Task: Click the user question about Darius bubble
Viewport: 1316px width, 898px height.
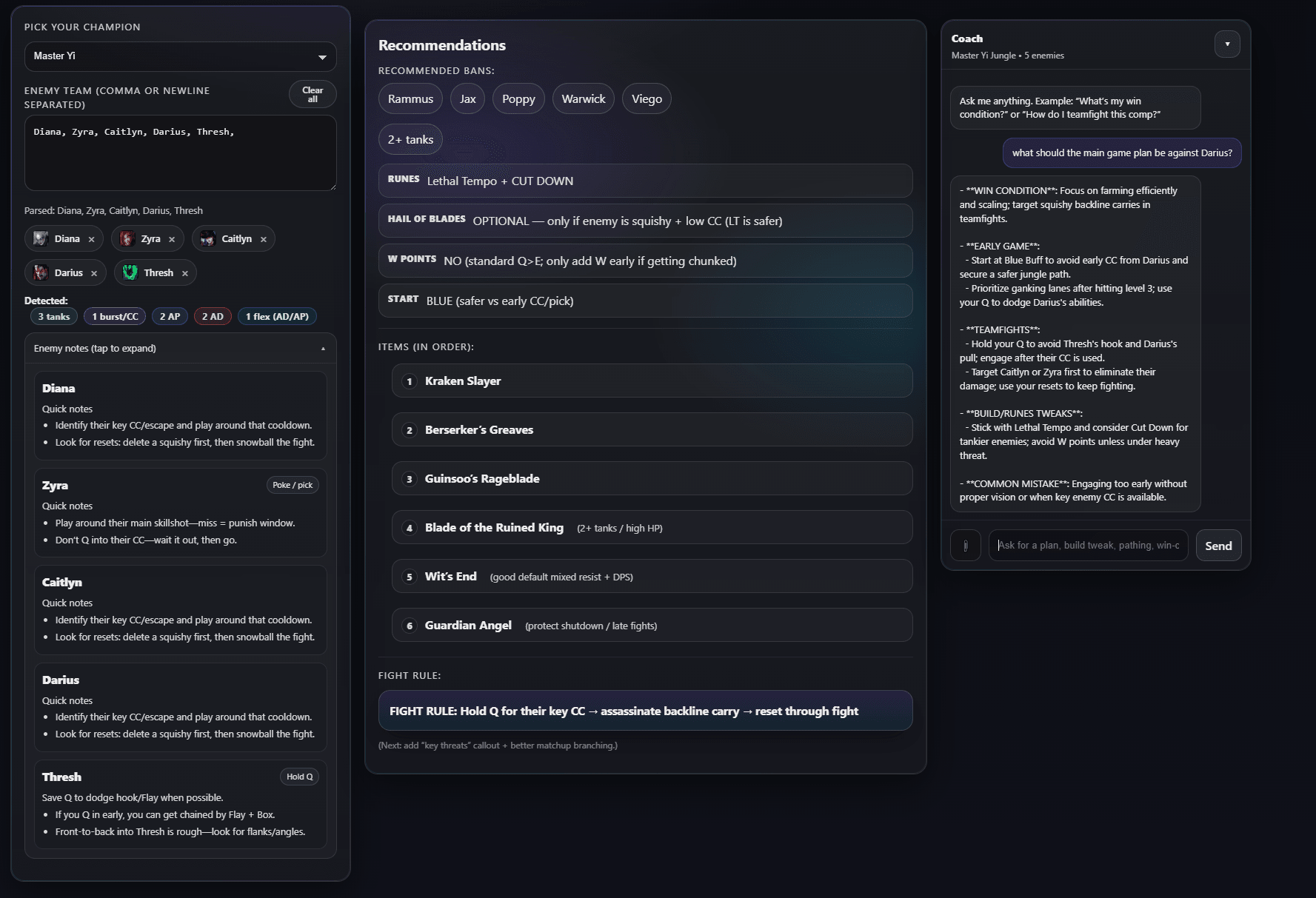Action: pyautogui.click(x=1122, y=153)
